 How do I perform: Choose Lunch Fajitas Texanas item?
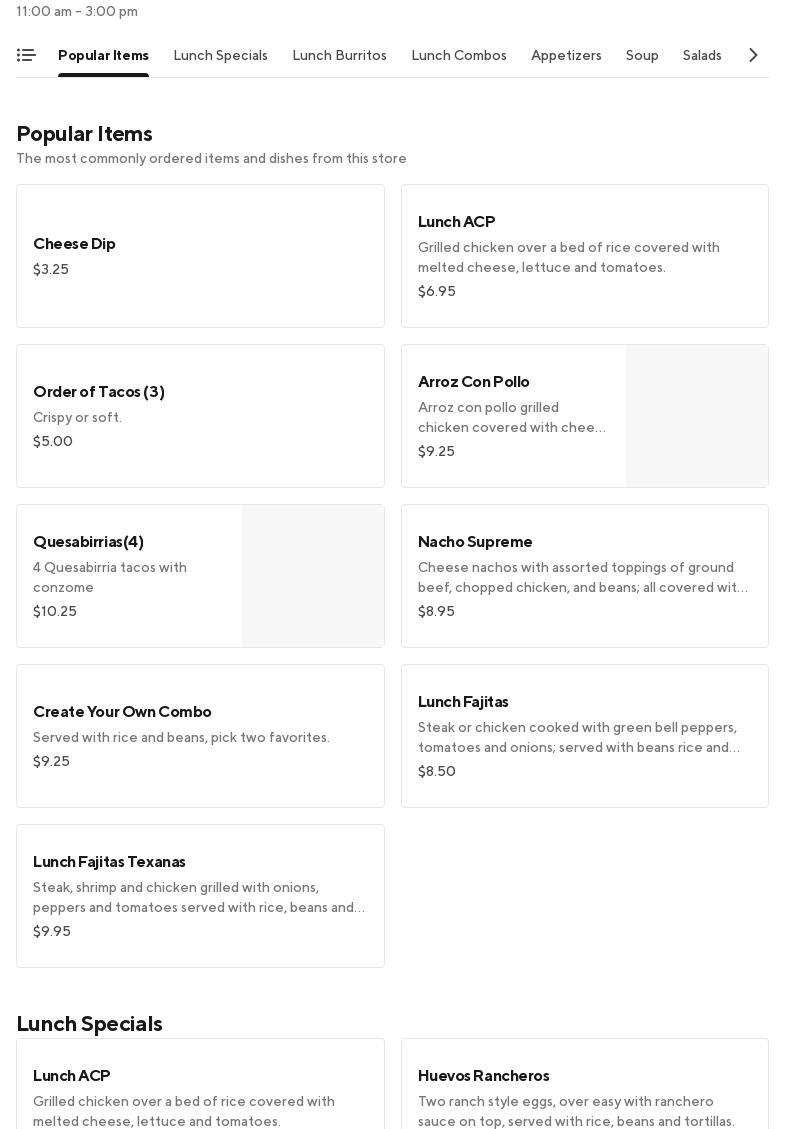(200, 896)
